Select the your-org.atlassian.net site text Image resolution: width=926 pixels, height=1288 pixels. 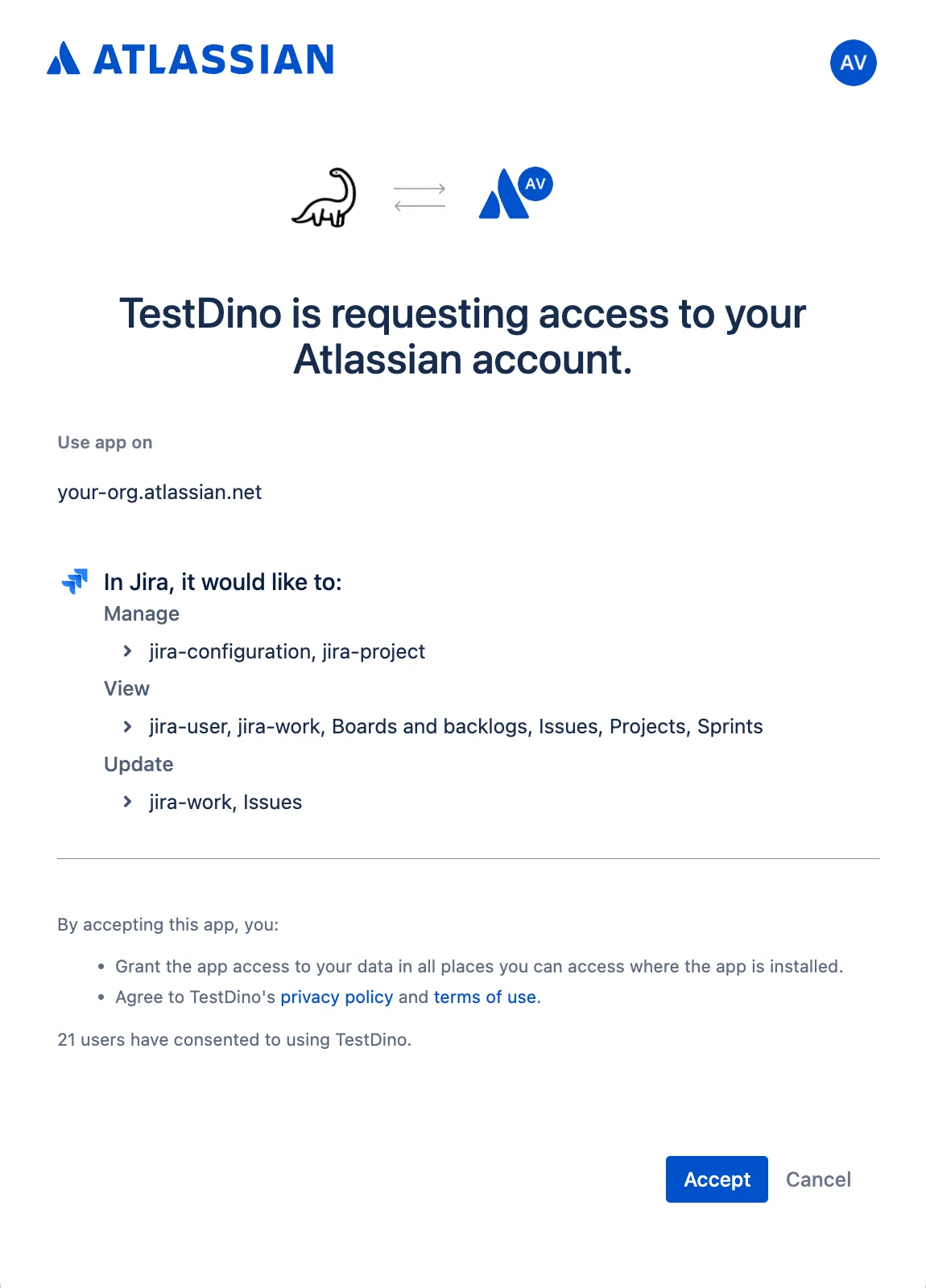[159, 492]
